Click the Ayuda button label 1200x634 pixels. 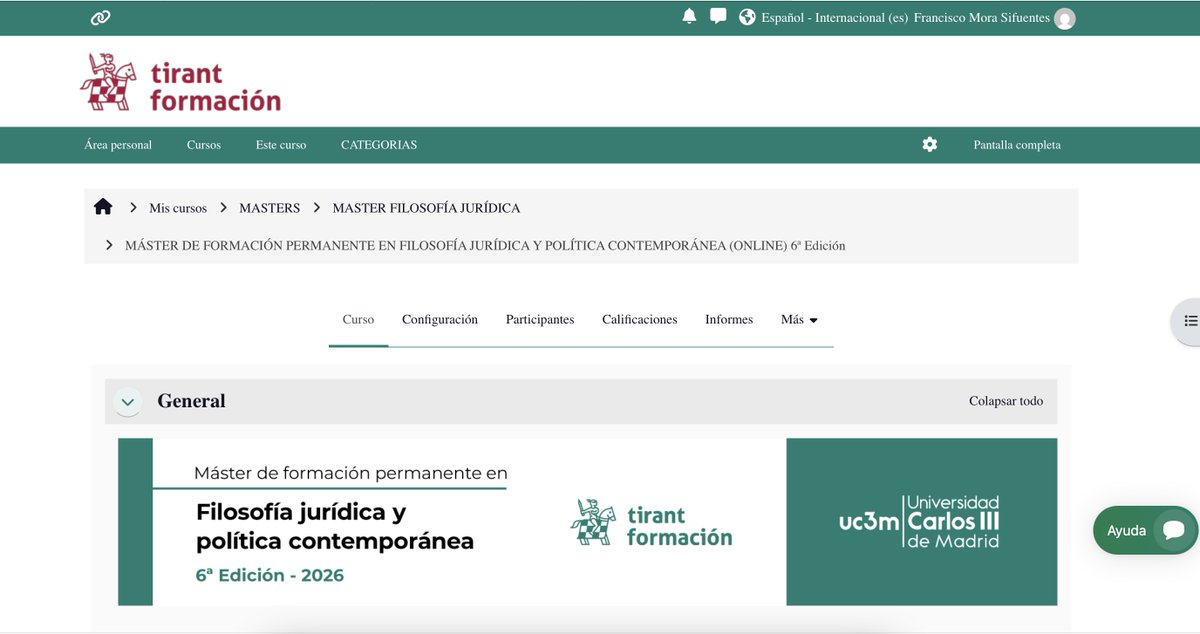point(1127,530)
